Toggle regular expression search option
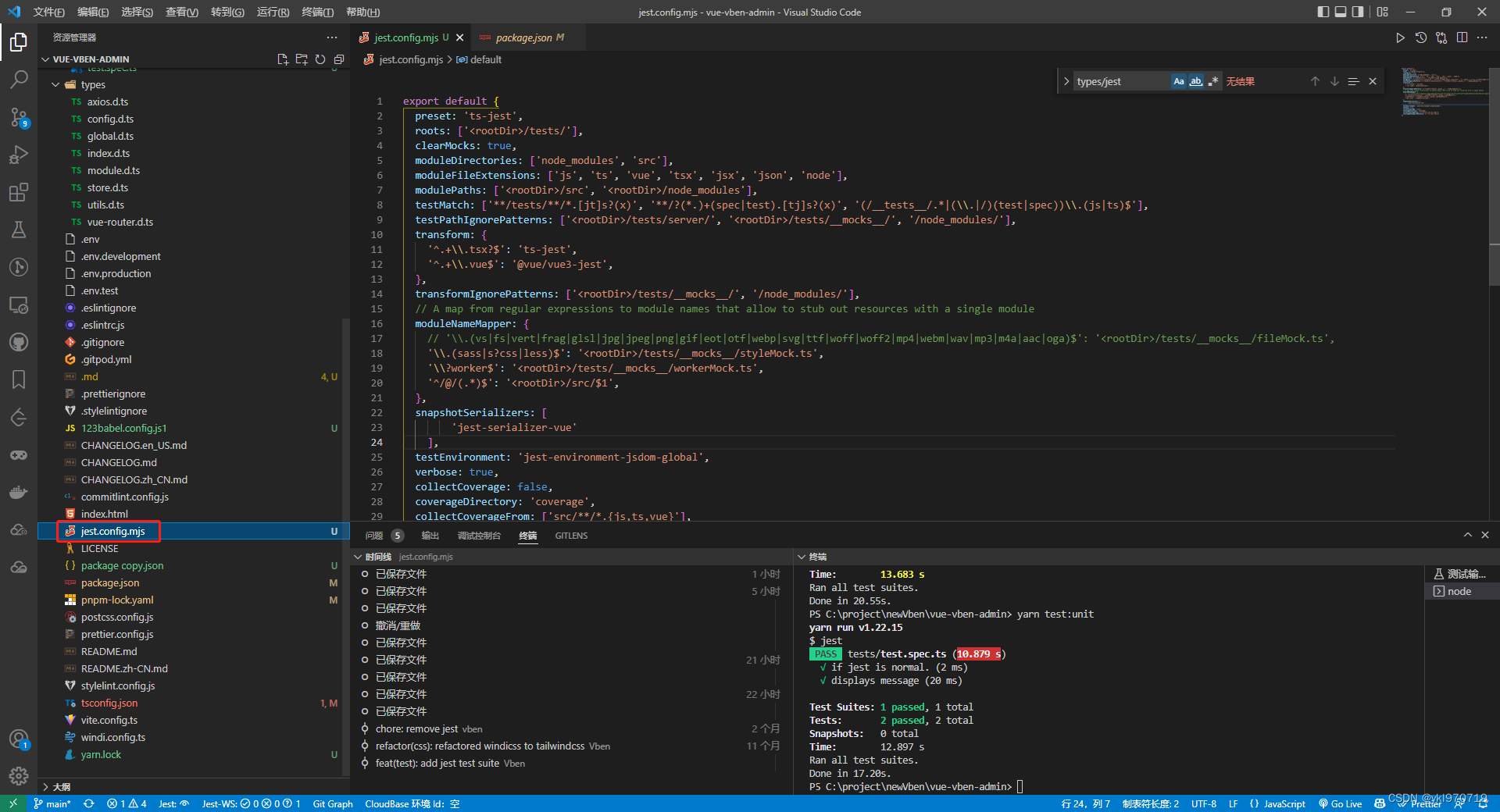This screenshot has width=1500, height=812. coord(1213,81)
